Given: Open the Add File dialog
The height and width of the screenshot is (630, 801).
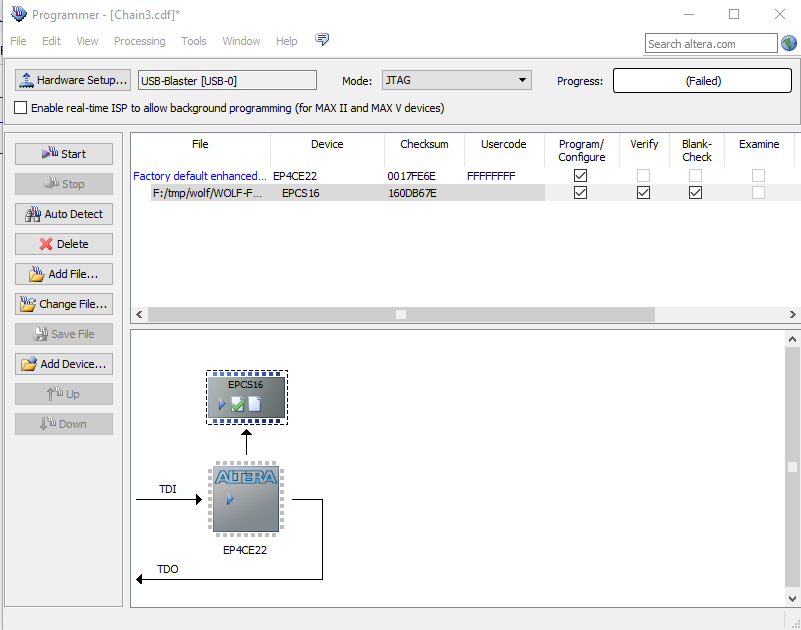Looking at the screenshot, I should tap(64, 274).
